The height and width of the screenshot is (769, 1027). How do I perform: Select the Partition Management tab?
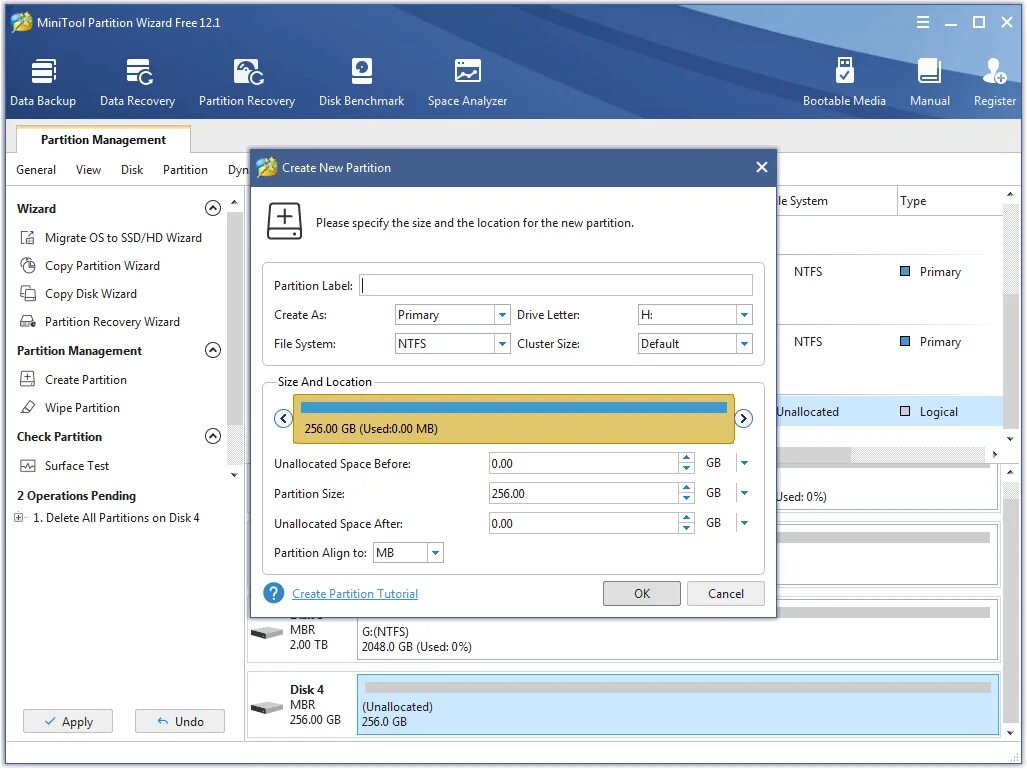click(103, 140)
